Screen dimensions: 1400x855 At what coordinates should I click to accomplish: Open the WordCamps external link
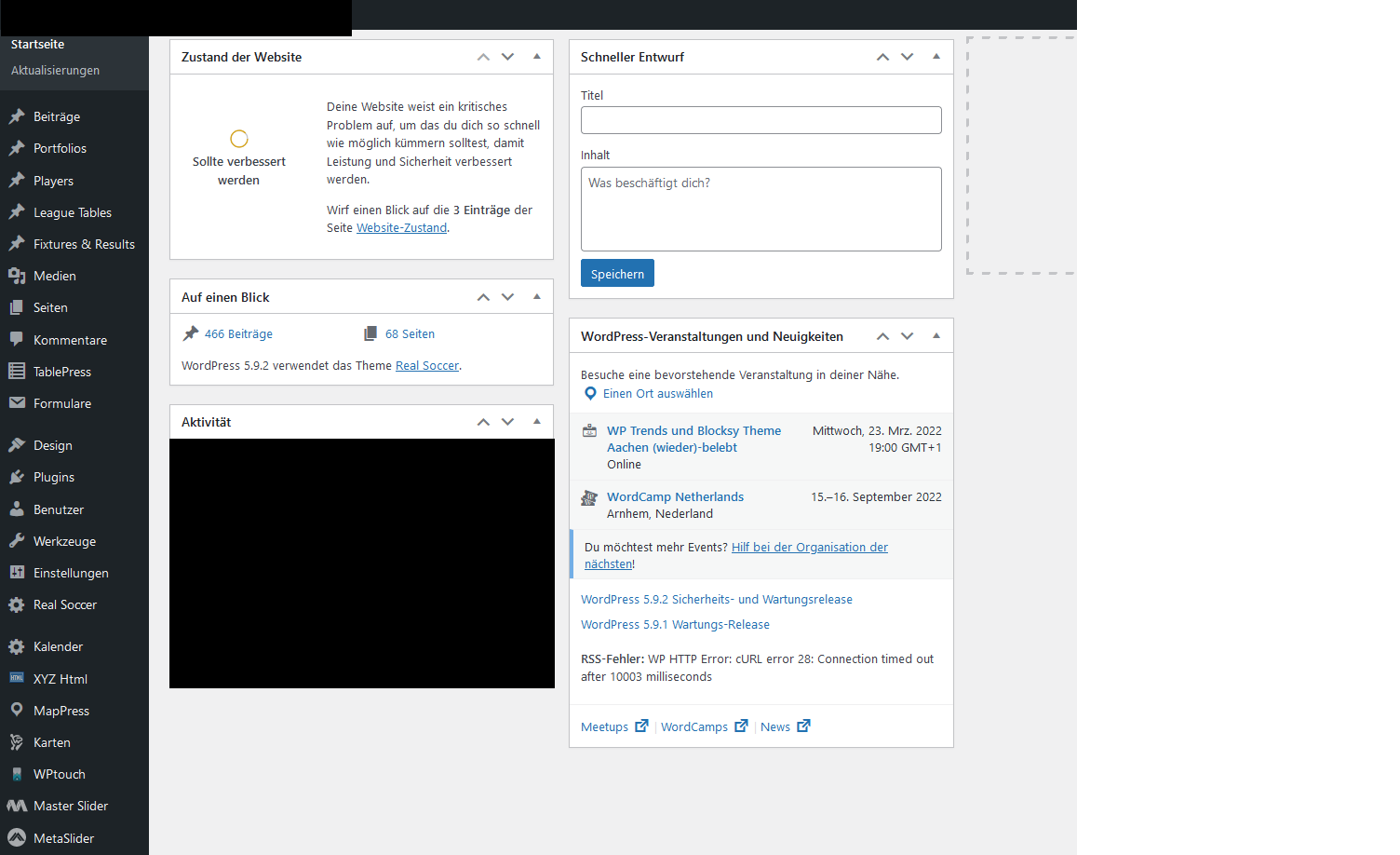pyautogui.click(x=704, y=727)
